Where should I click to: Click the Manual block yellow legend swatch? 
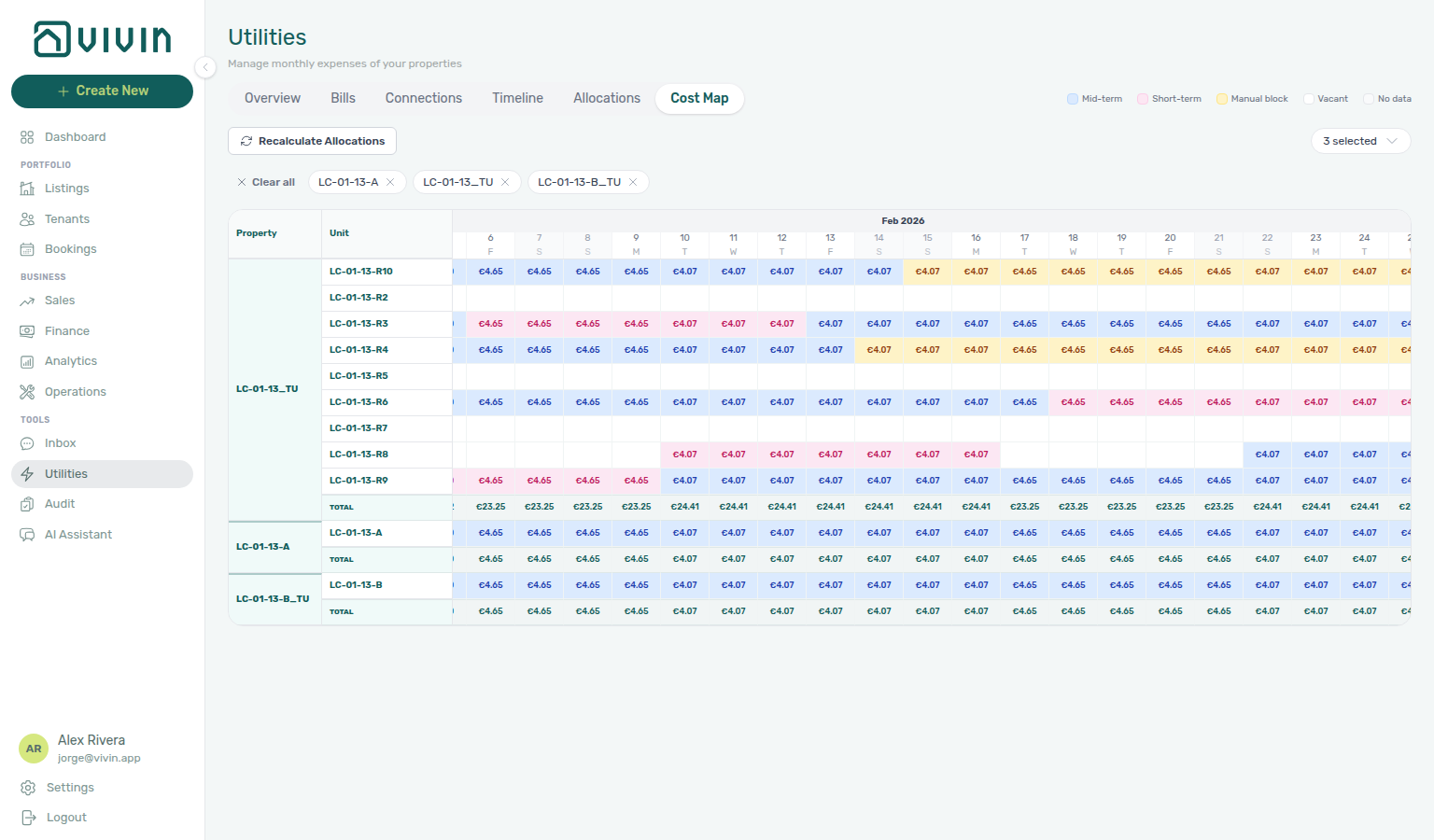click(x=1222, y=99)
